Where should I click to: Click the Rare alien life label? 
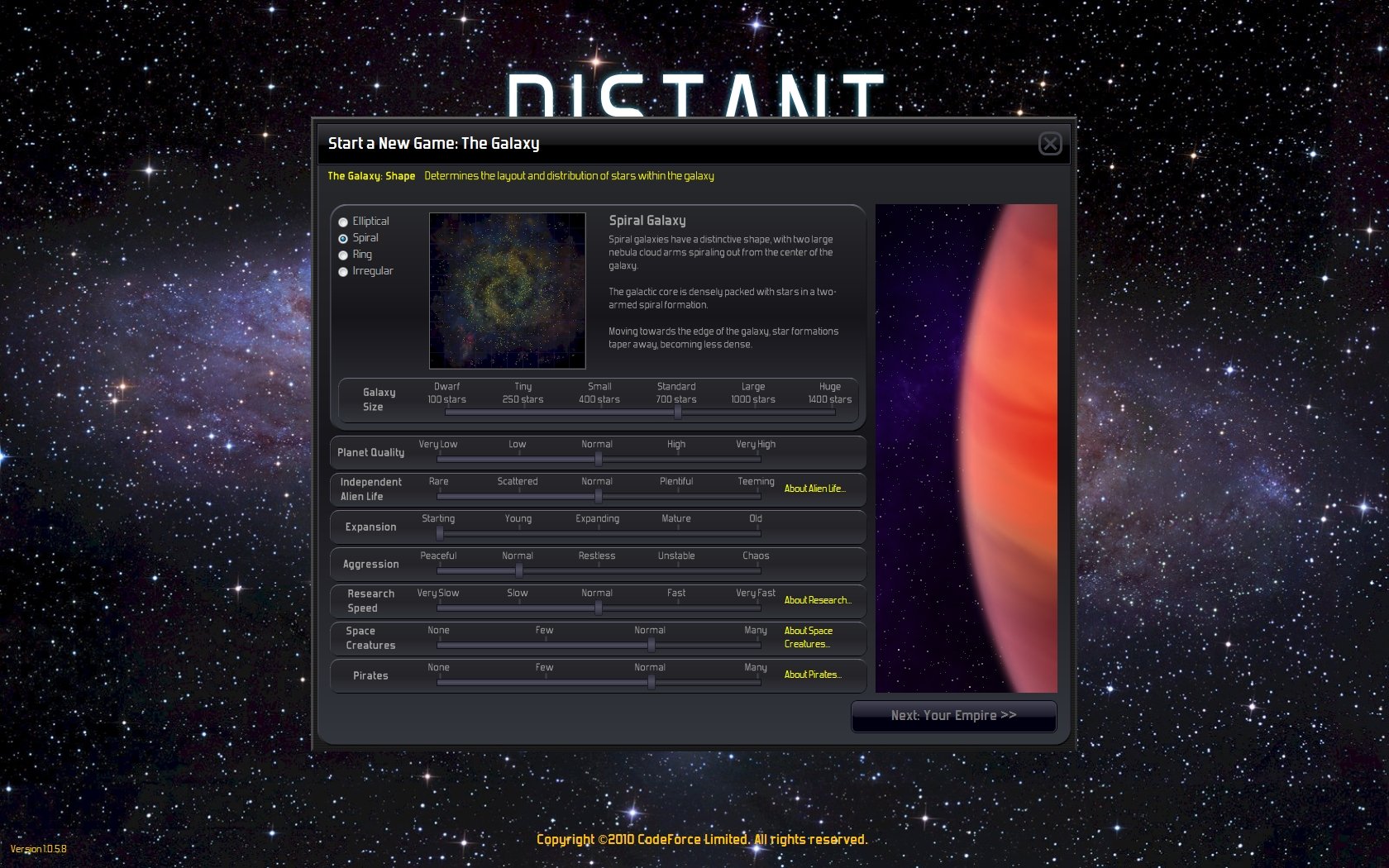point(439,482)
